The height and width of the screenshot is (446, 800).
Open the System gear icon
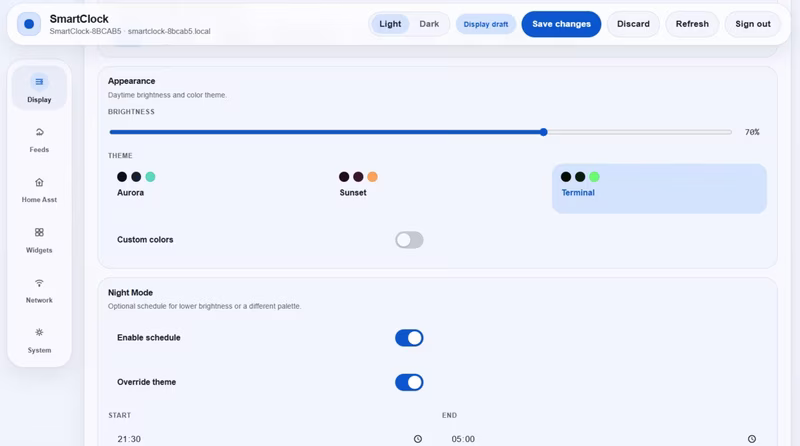click(39, 332)
